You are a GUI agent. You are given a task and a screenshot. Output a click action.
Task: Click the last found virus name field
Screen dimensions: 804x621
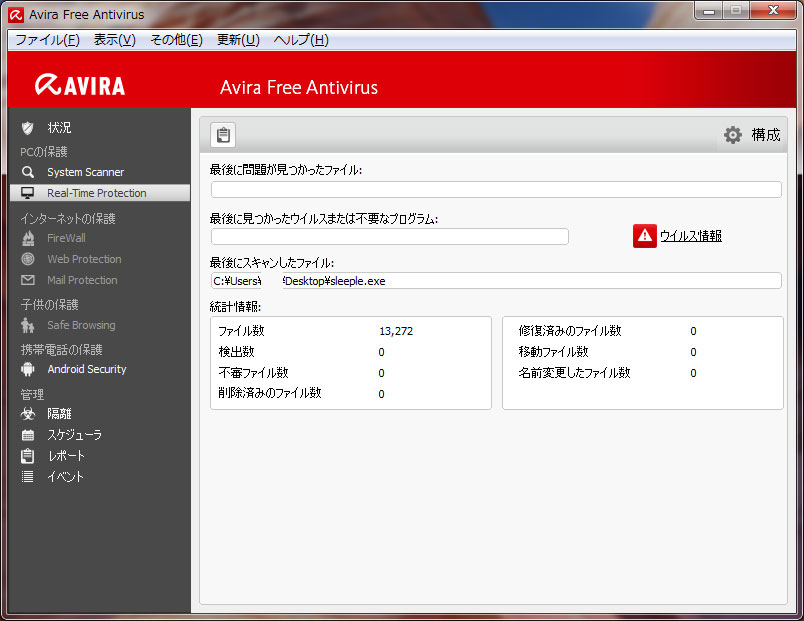click(x=390, y=236)
